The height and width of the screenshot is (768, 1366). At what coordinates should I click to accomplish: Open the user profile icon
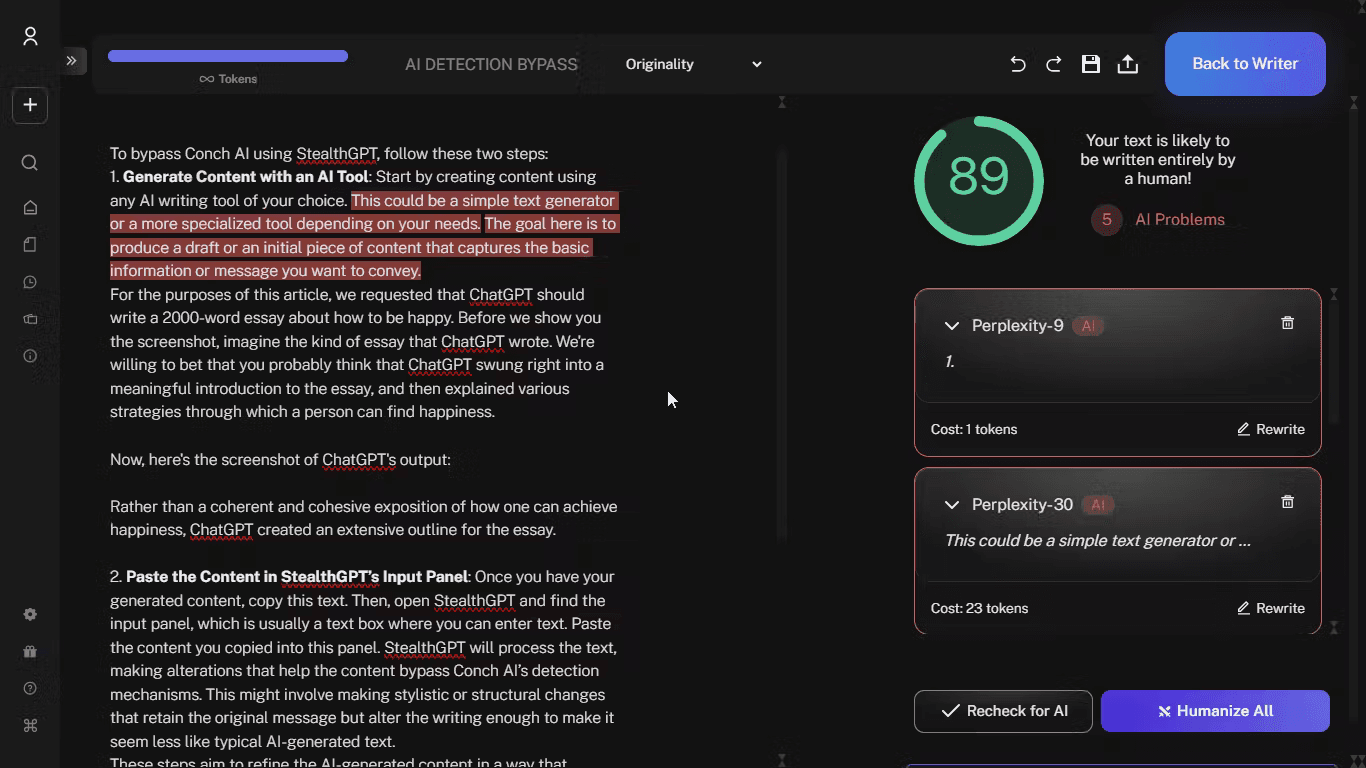[x=30, y=37]
